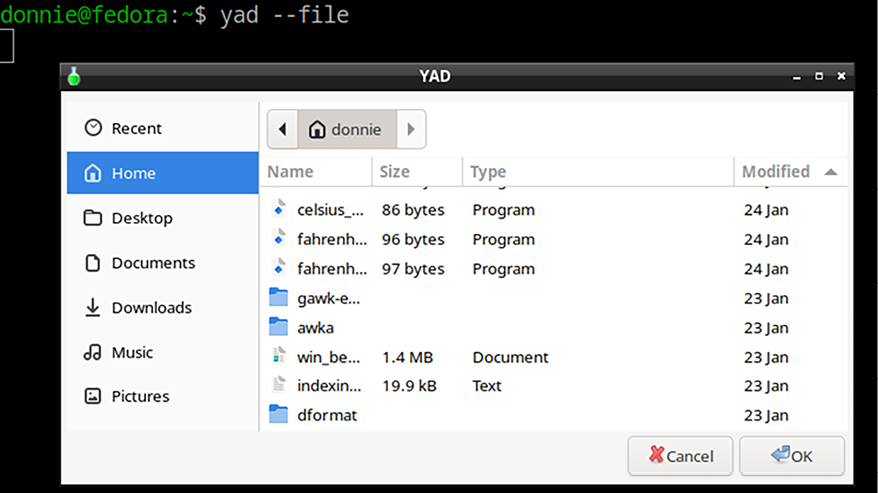The image size is (878, 493).
Task: Open Documents via its page icon
Action: tap(93, 263)
